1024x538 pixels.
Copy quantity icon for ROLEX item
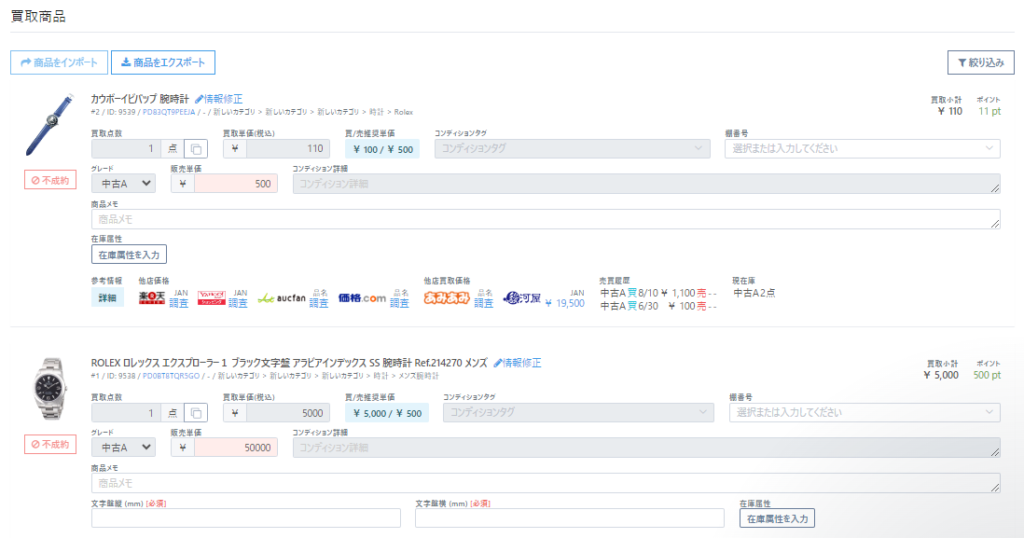tap(196, 413)
